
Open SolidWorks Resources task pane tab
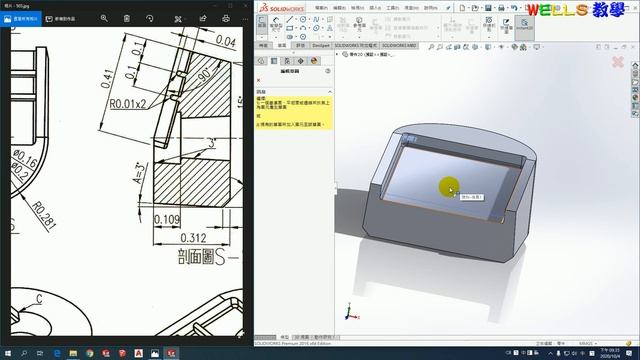pyautogui.click(x=635, y=66)
